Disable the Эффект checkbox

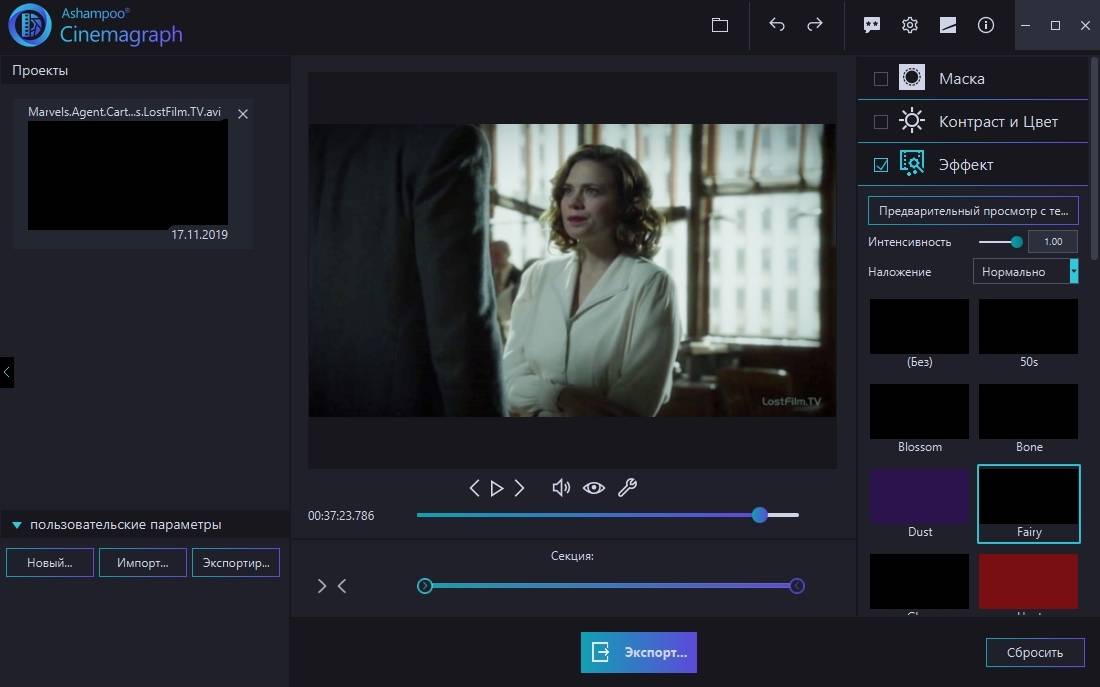pos(880,165)
